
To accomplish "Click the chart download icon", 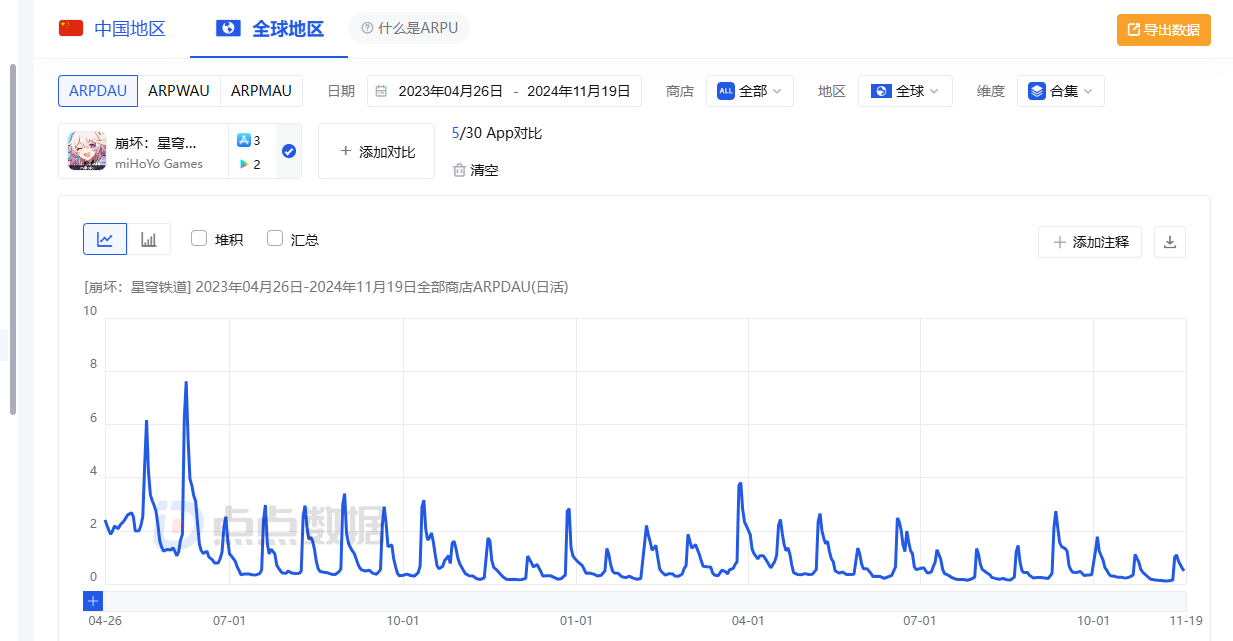I will 1170,242.
